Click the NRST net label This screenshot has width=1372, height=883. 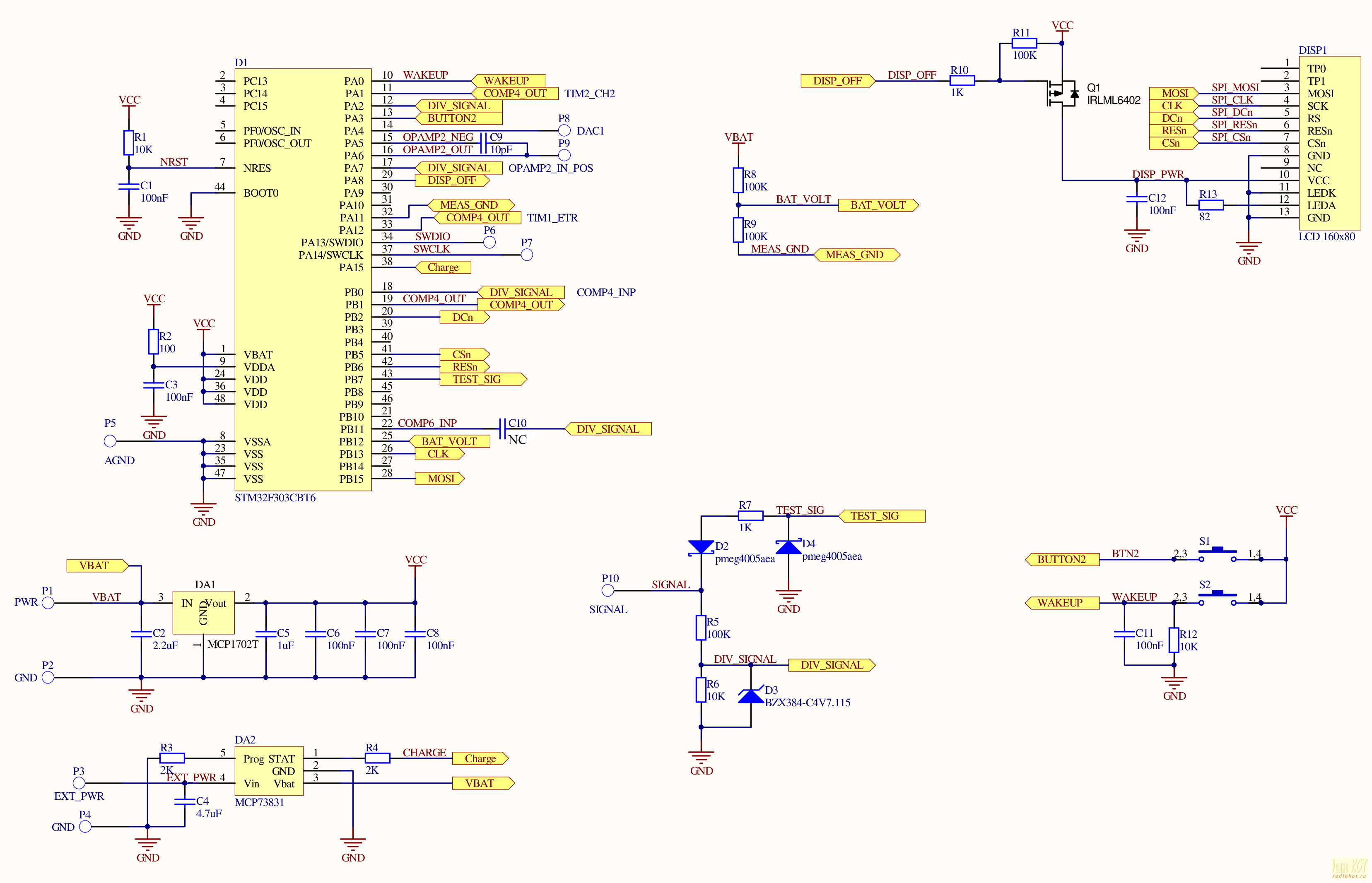pos(173,162)
